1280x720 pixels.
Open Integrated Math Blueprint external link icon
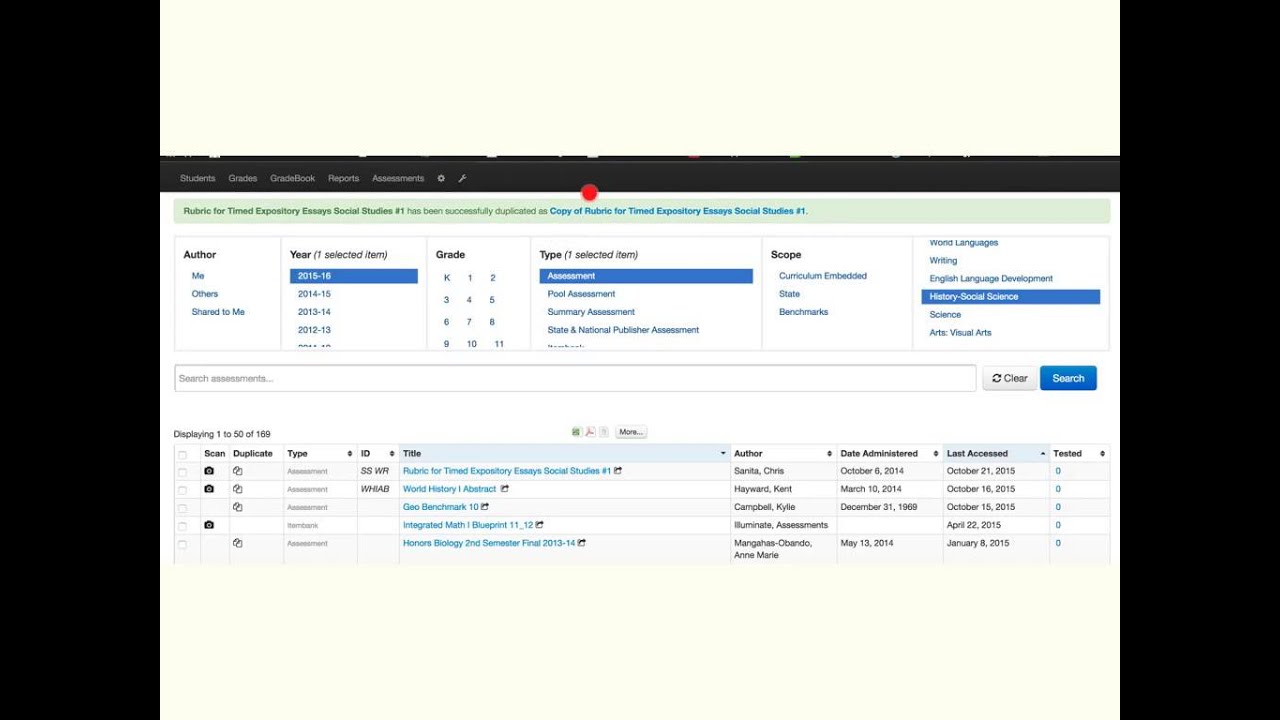pyautogui.click(x=540, y=525)
